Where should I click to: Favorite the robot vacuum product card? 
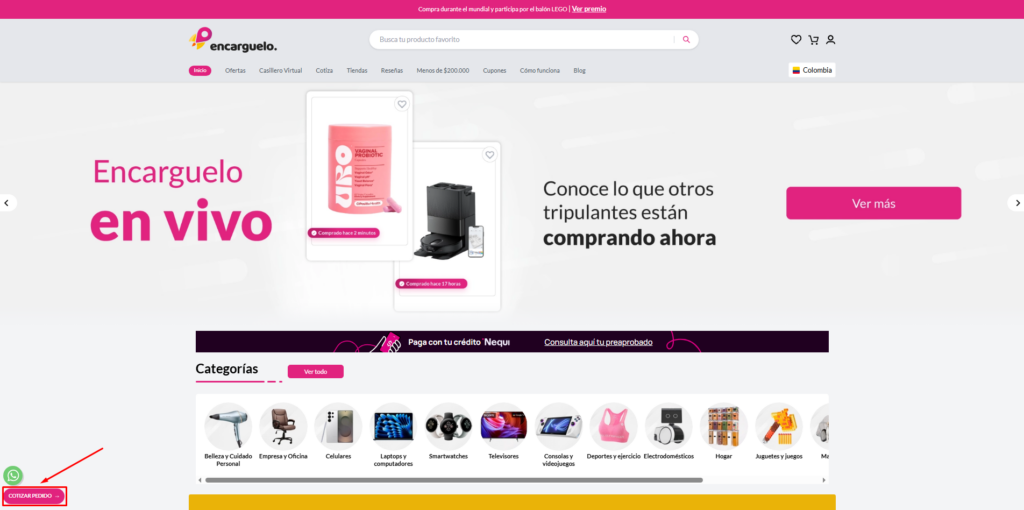pyautogui.click(x=490, y=155)
